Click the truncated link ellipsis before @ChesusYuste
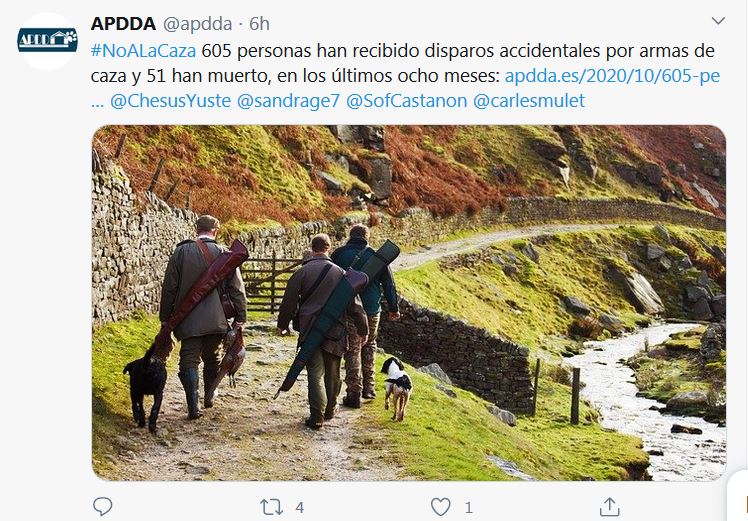Image resolution: width=748 pixels, height=521 pixels. [97, 104]
